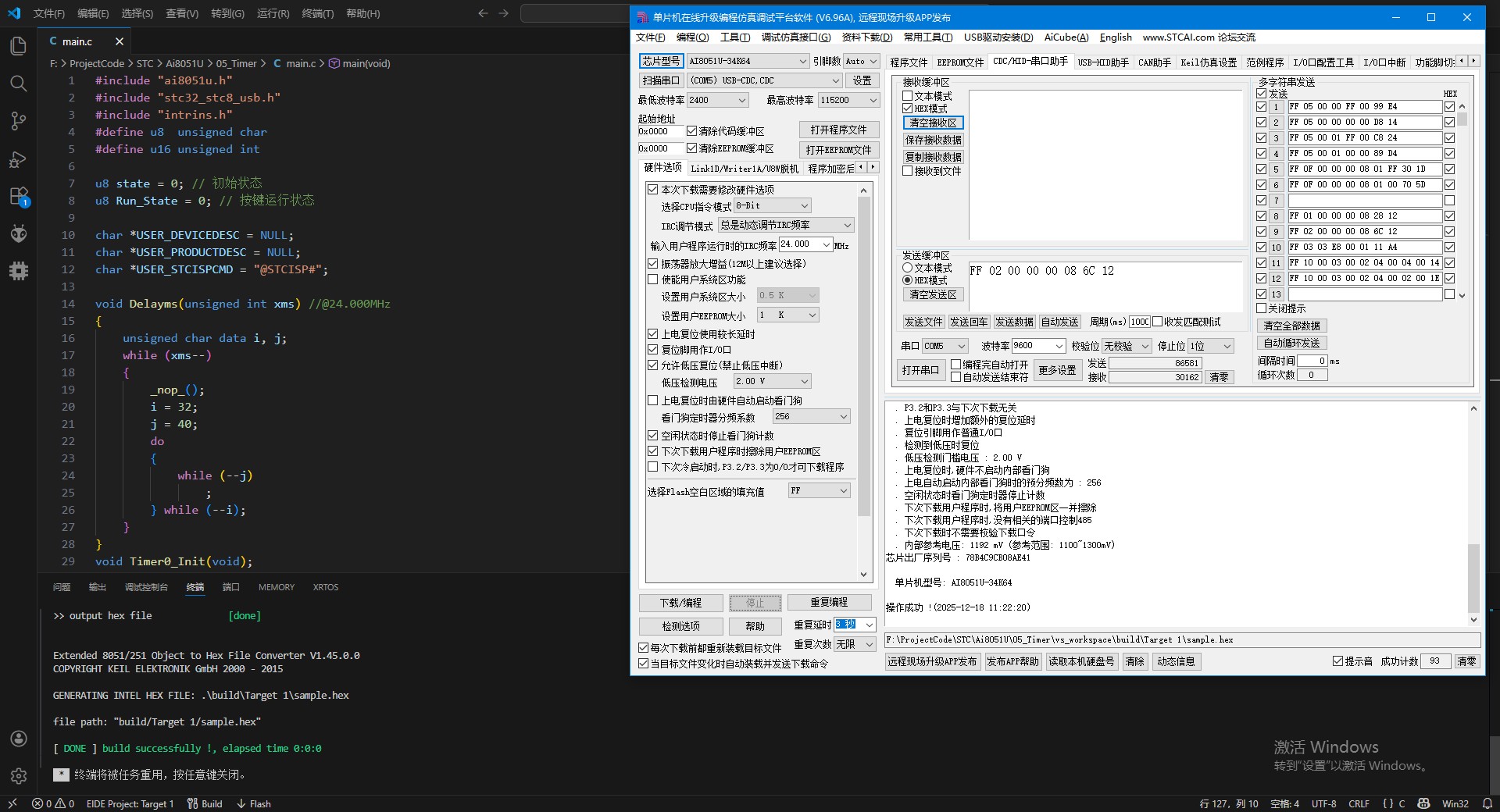
Task: Open the Extensions view
Action: (19, 197)
